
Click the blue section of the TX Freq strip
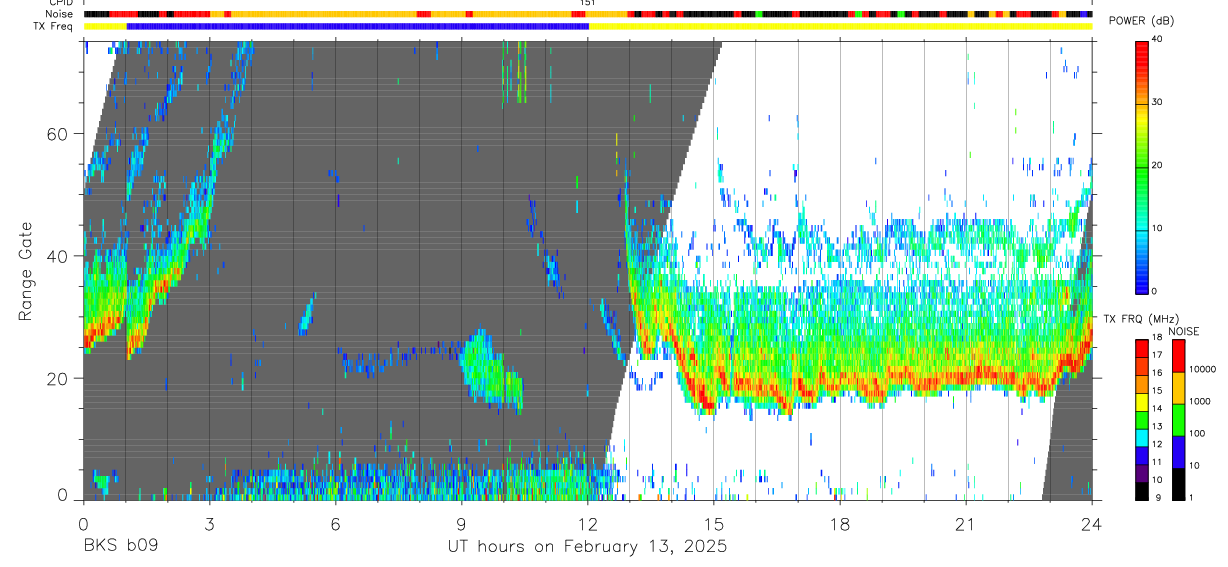[x=358, y=26]
